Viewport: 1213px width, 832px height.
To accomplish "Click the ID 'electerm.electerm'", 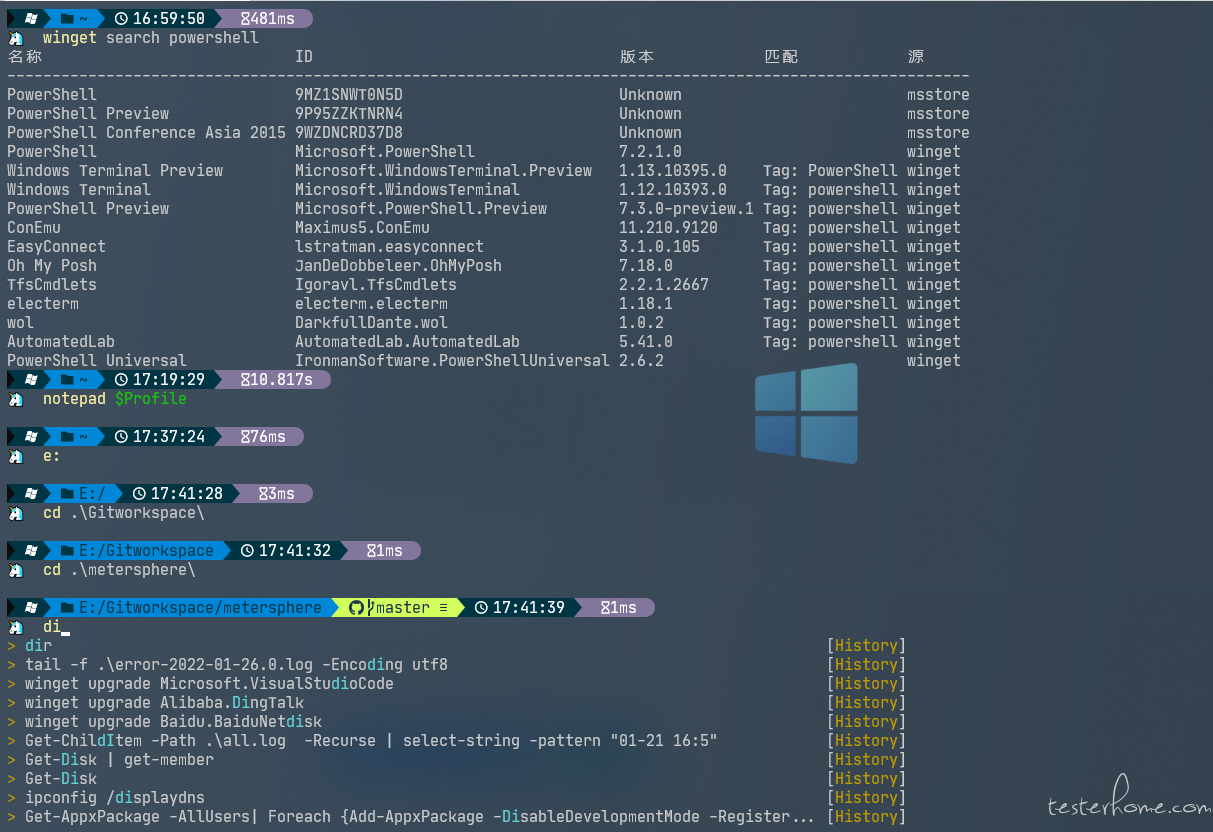I will coord(371,304).
